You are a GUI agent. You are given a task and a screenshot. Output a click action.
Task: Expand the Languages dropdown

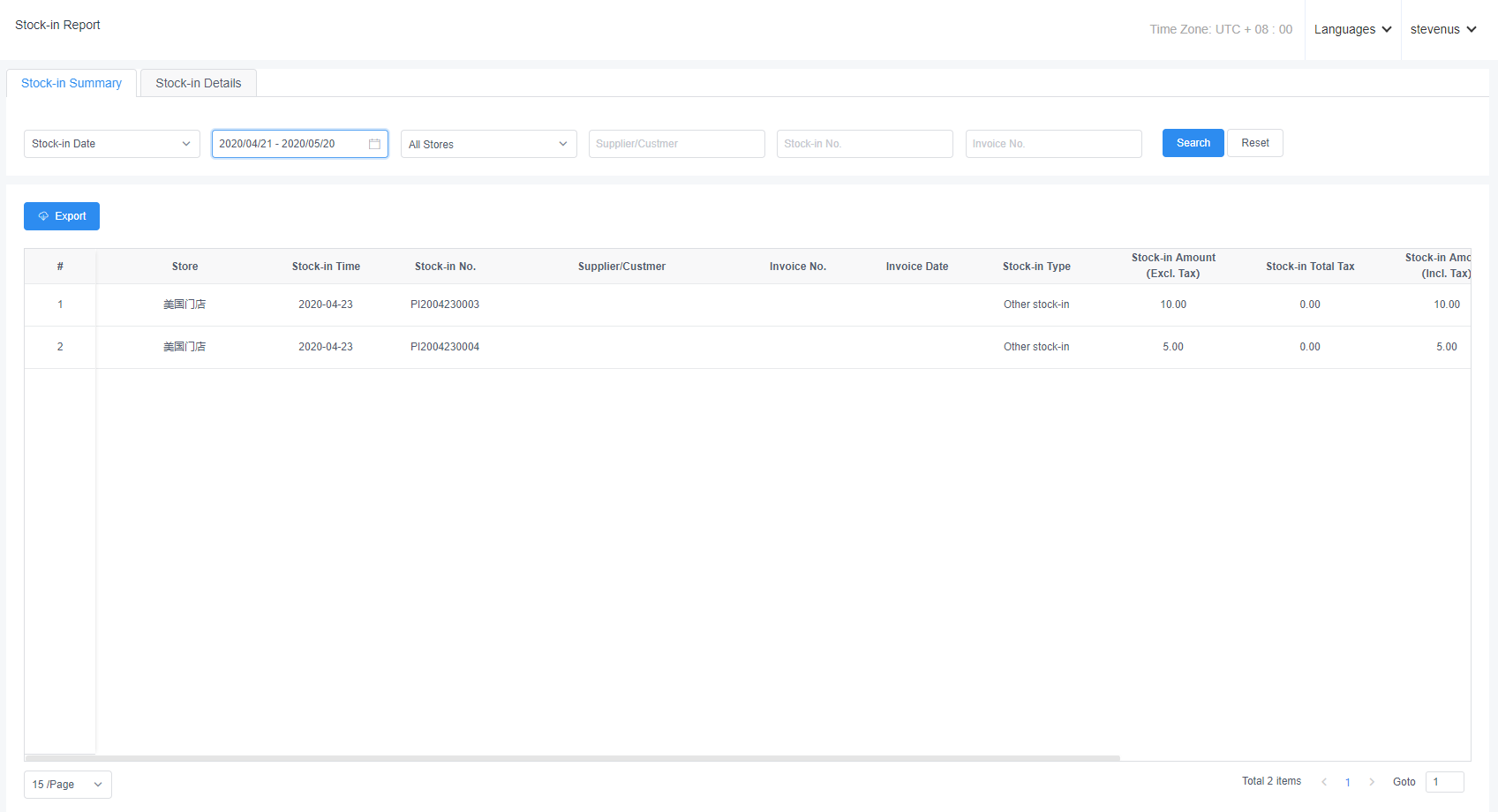pos(1352,29)
